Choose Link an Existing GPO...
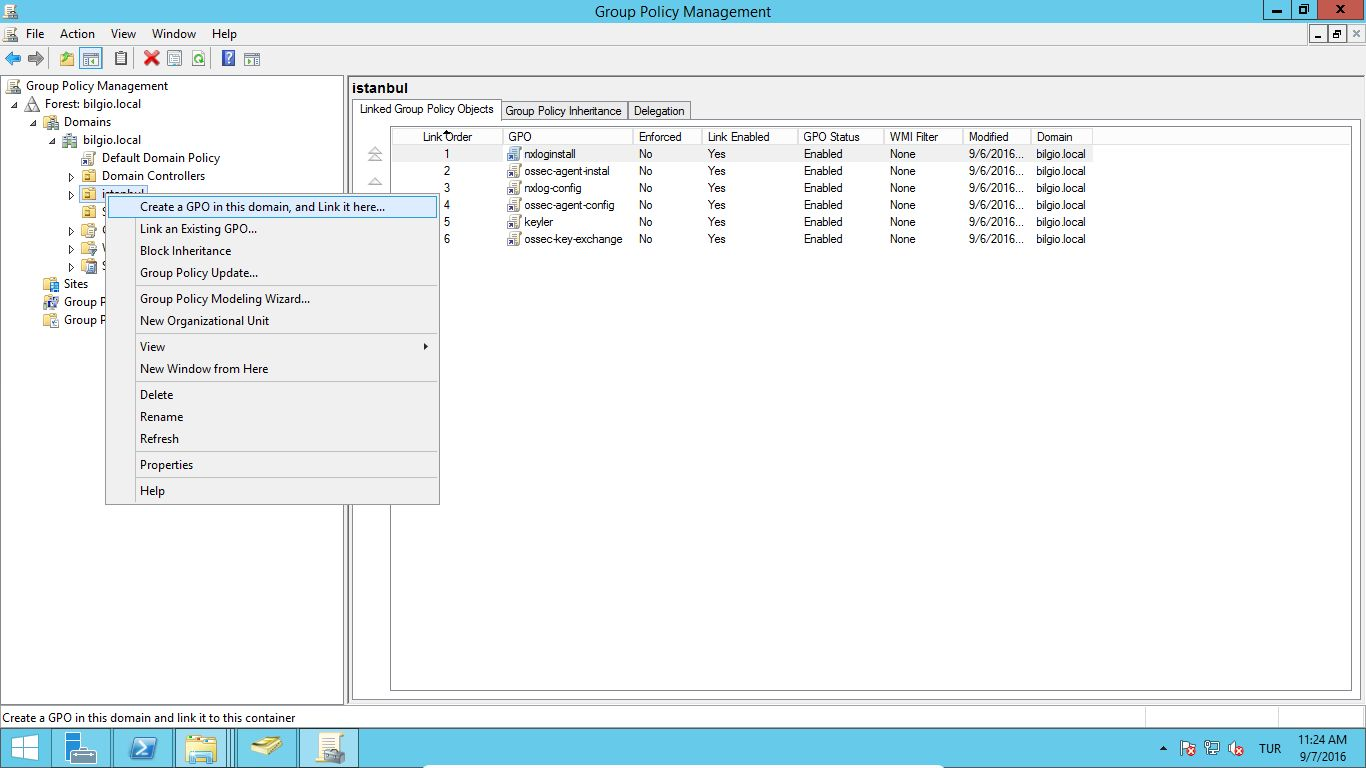 [272, 229]
